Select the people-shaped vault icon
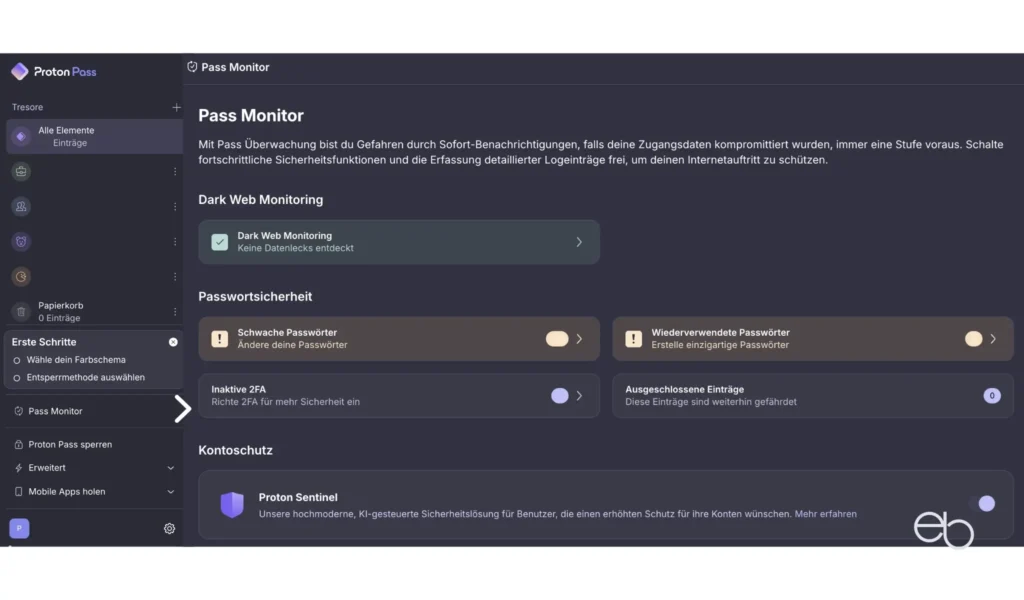The height and width of the screenshot is (600, 1024). pos(22,206)
